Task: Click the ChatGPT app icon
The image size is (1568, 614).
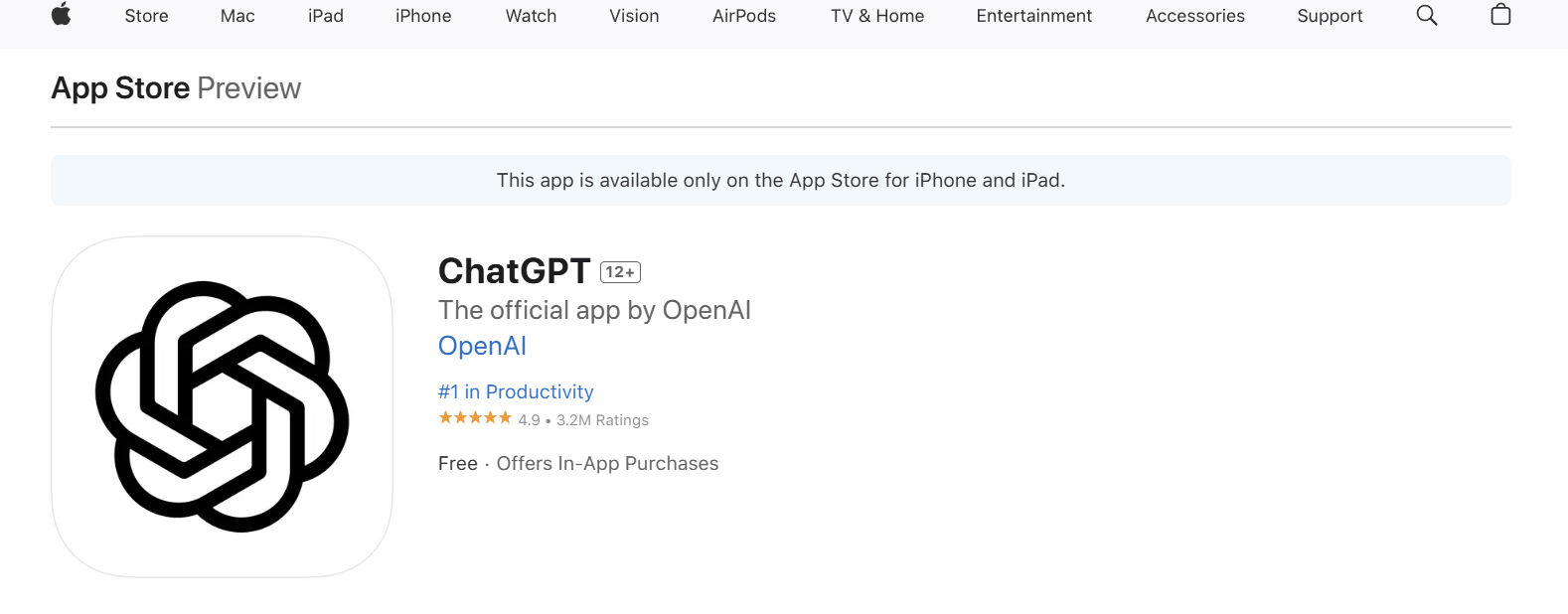Action: click(x=222, y=406)
